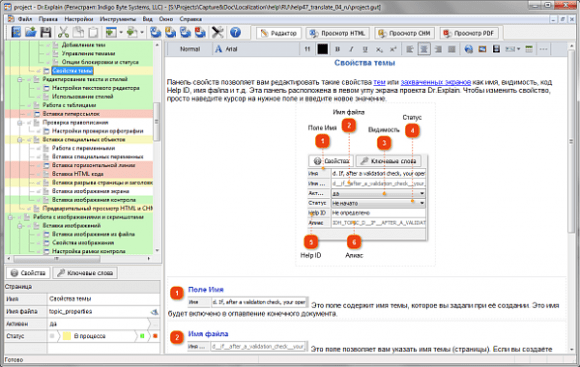Switch to the Ключевые слова tab

[85, 273]
